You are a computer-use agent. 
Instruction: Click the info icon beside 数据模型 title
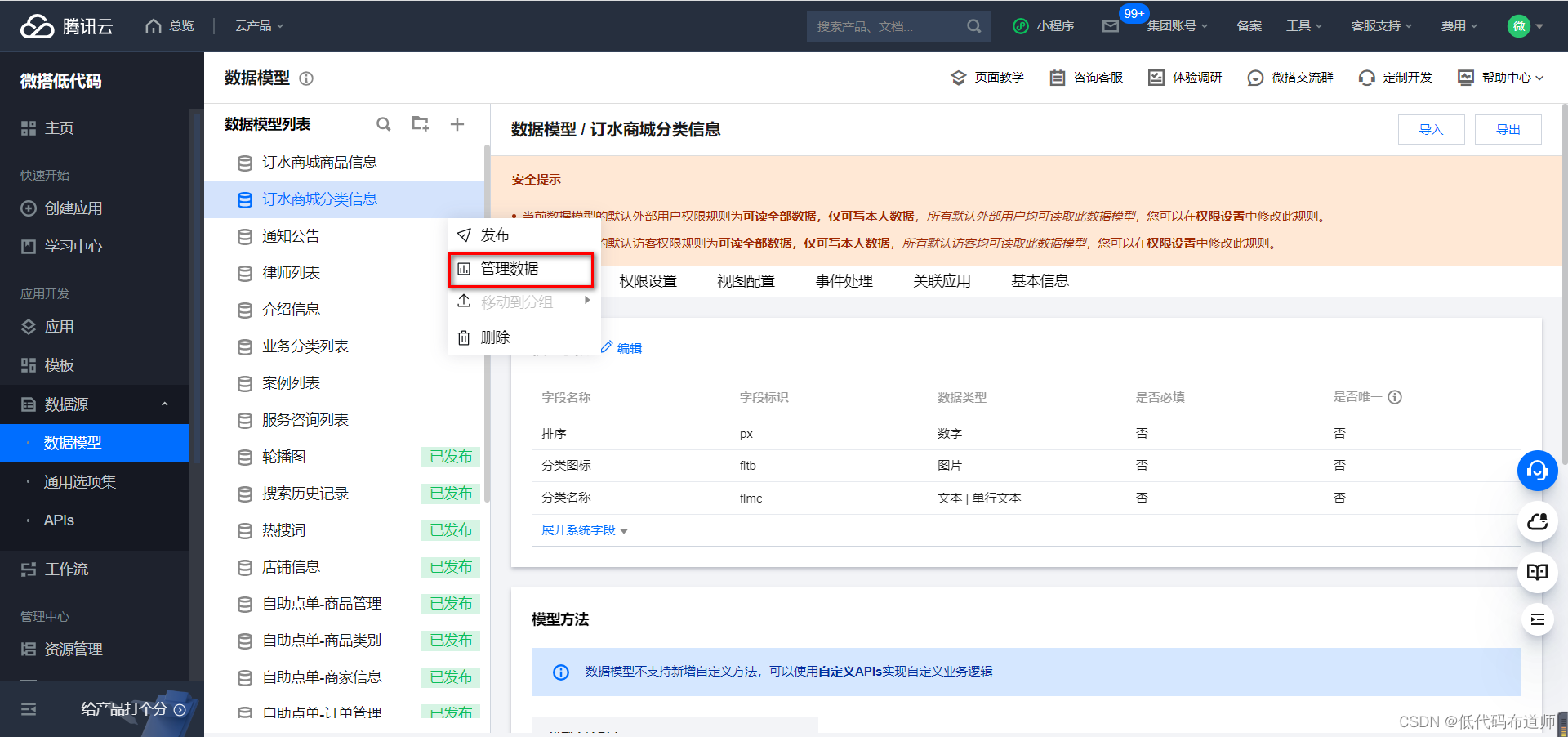point(306,78)
